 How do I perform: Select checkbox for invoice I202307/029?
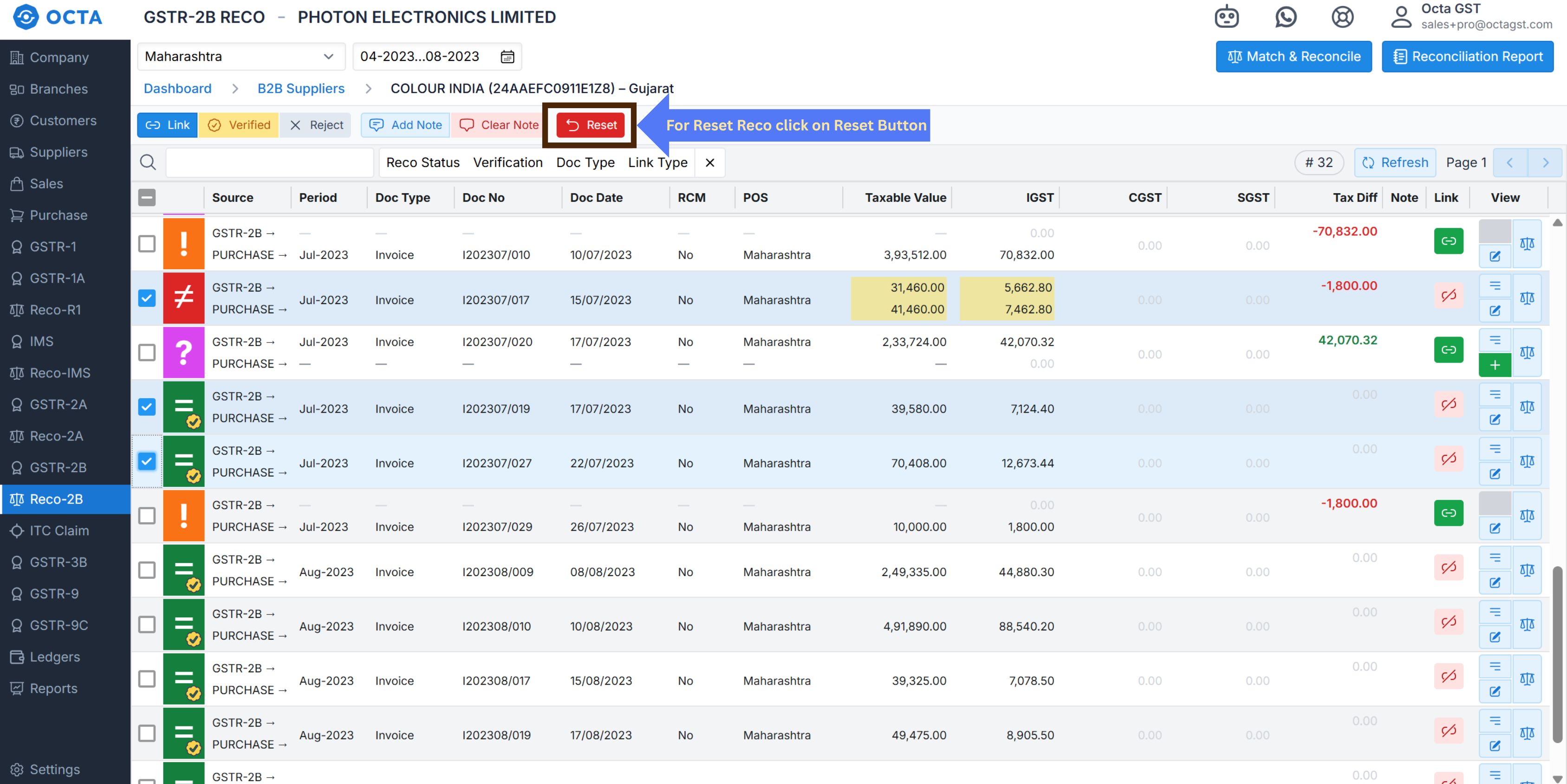(147, 516)
